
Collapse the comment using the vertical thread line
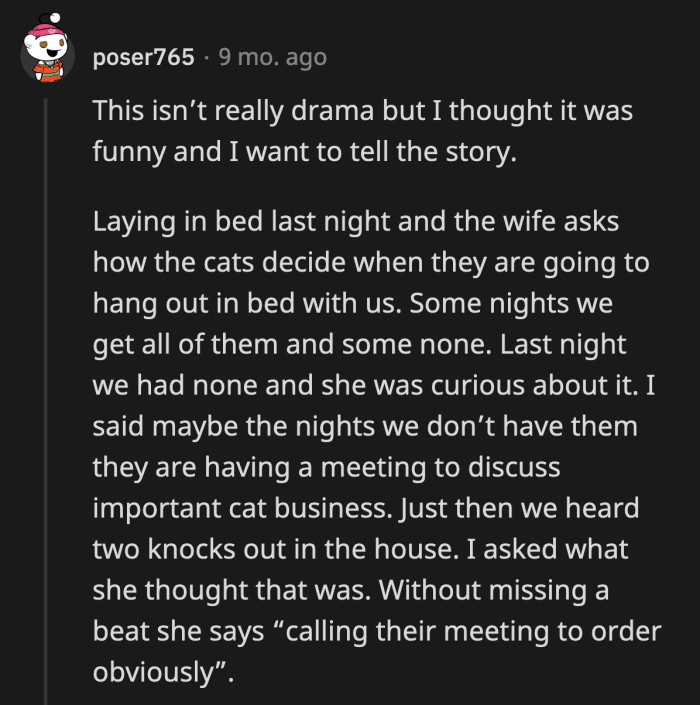tap(44, 400)
